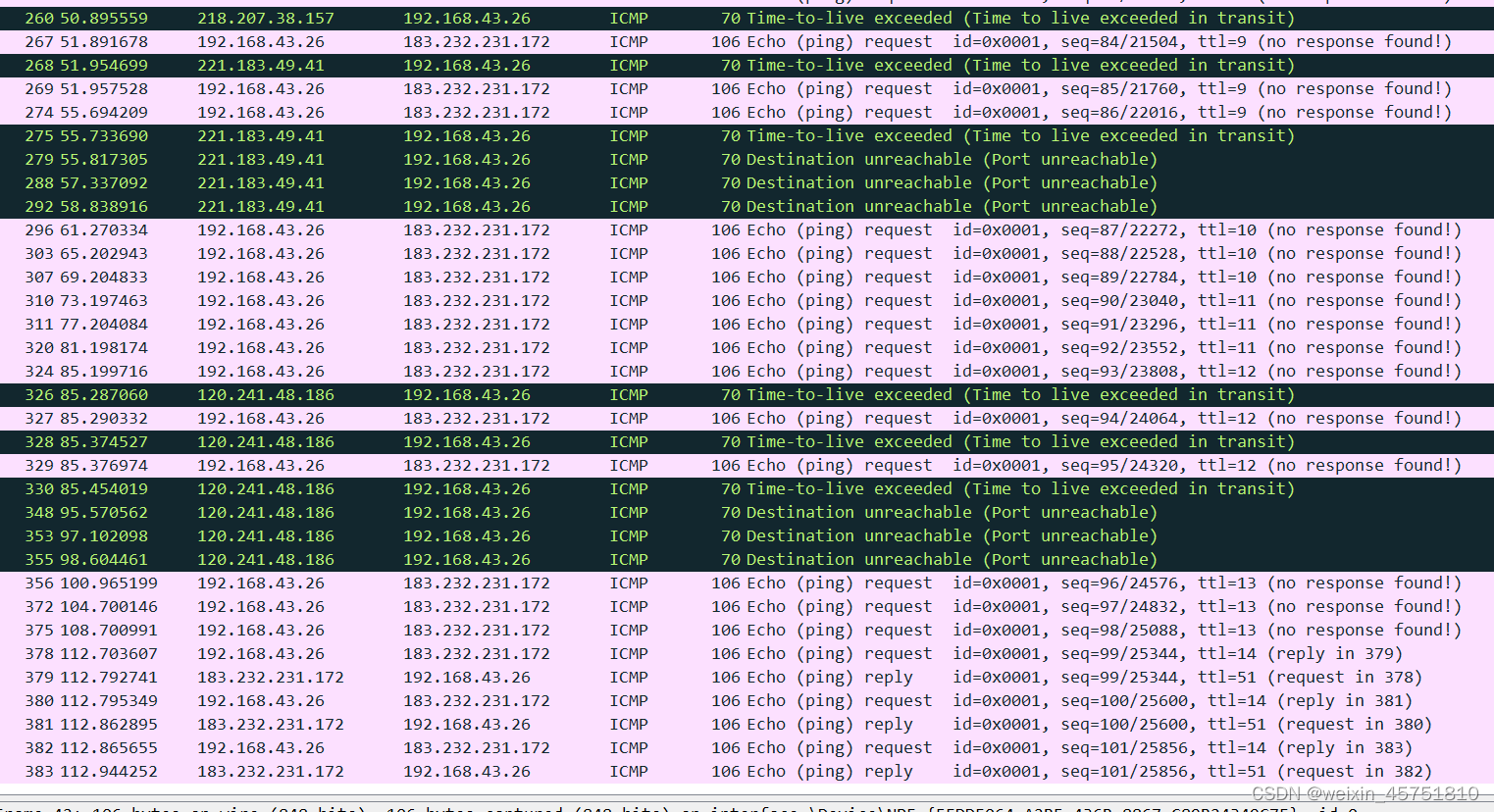Image resolution: width=1494 pixels, height=812 pixels.
Task: Select packet 311 with seq=91/23296
Action: tap(747, 325)
